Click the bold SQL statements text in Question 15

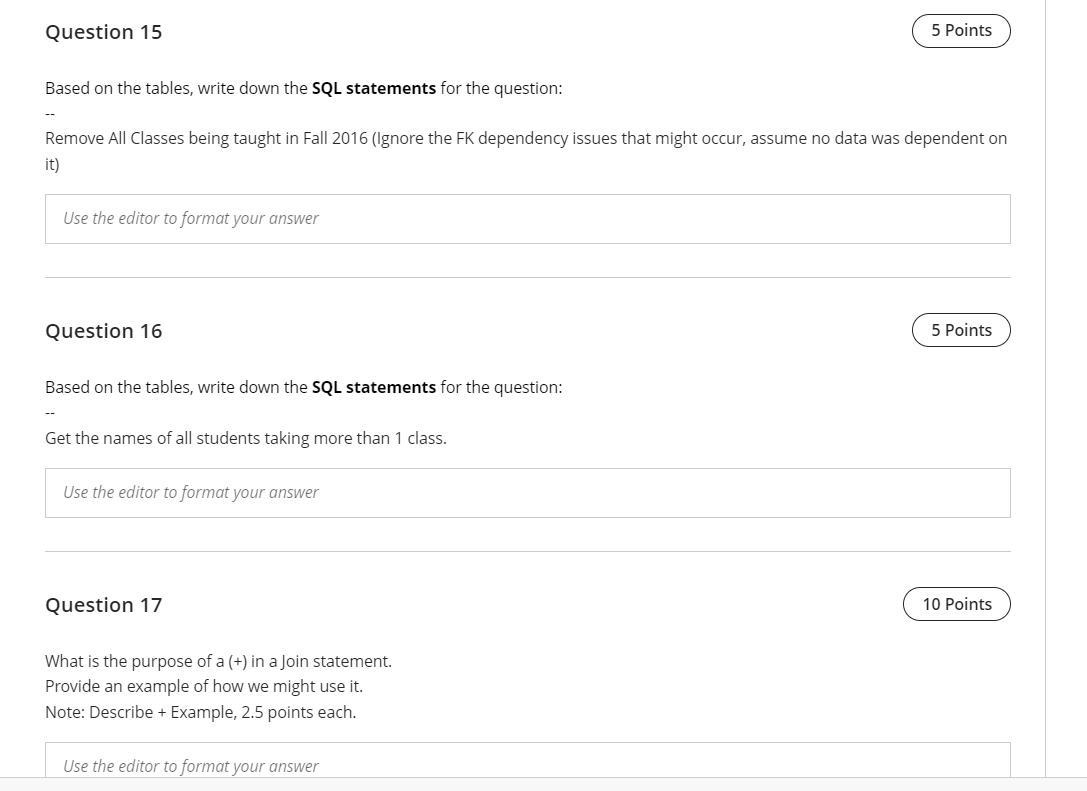click(373, 88)
